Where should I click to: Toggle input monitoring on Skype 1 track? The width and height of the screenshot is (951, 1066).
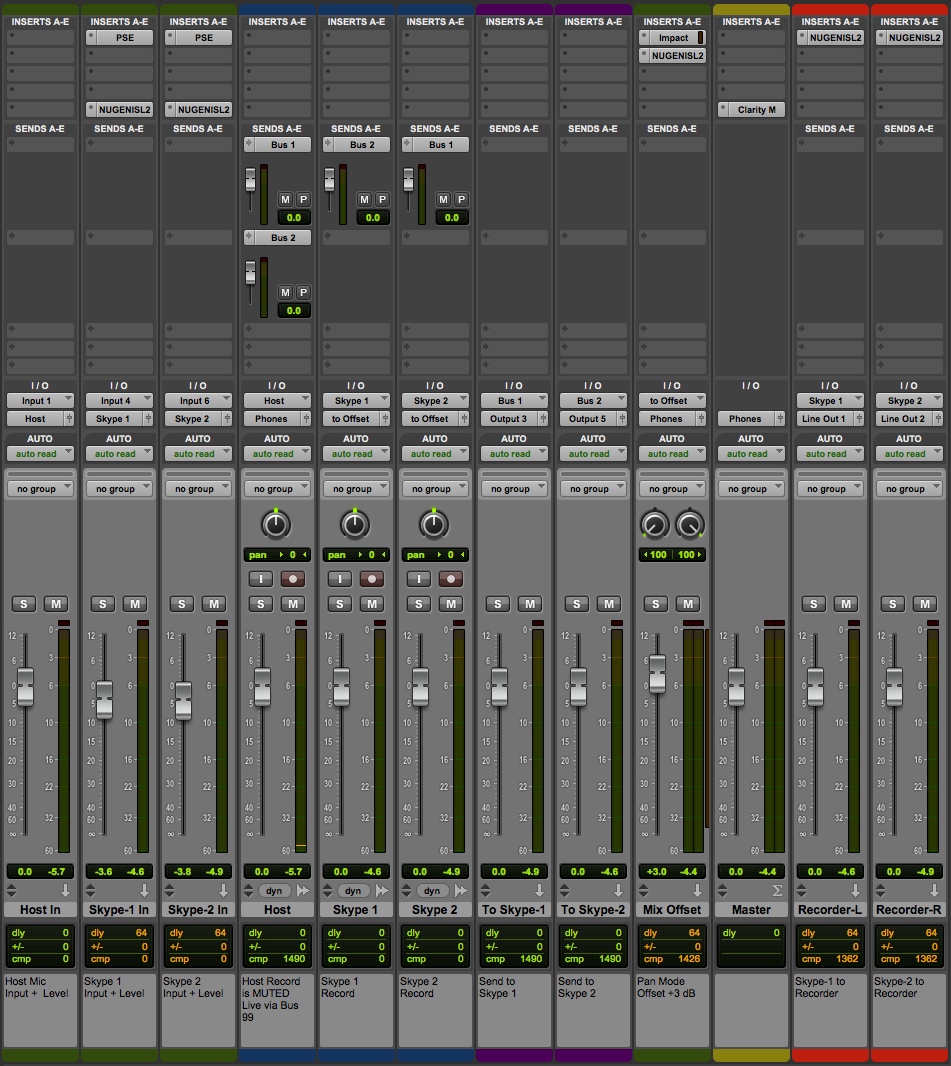[x=340, y=579]
